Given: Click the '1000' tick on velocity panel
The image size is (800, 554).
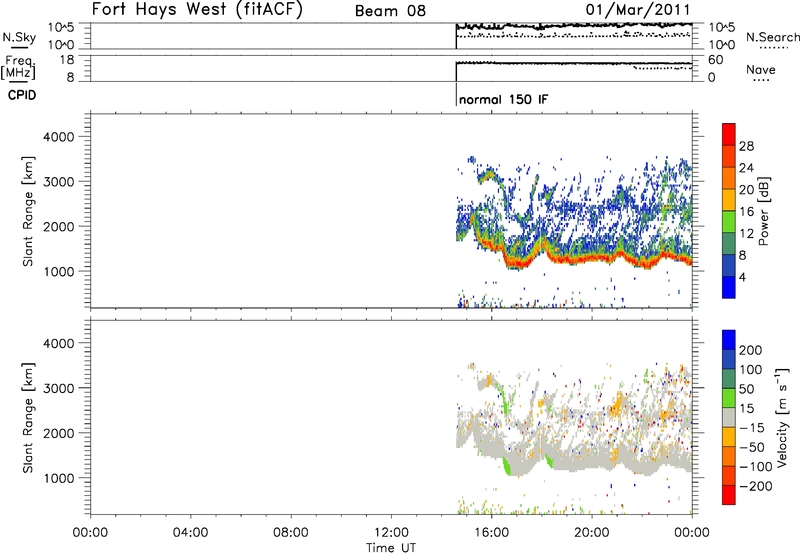Looking at the screenshot, I should (59, 478).
